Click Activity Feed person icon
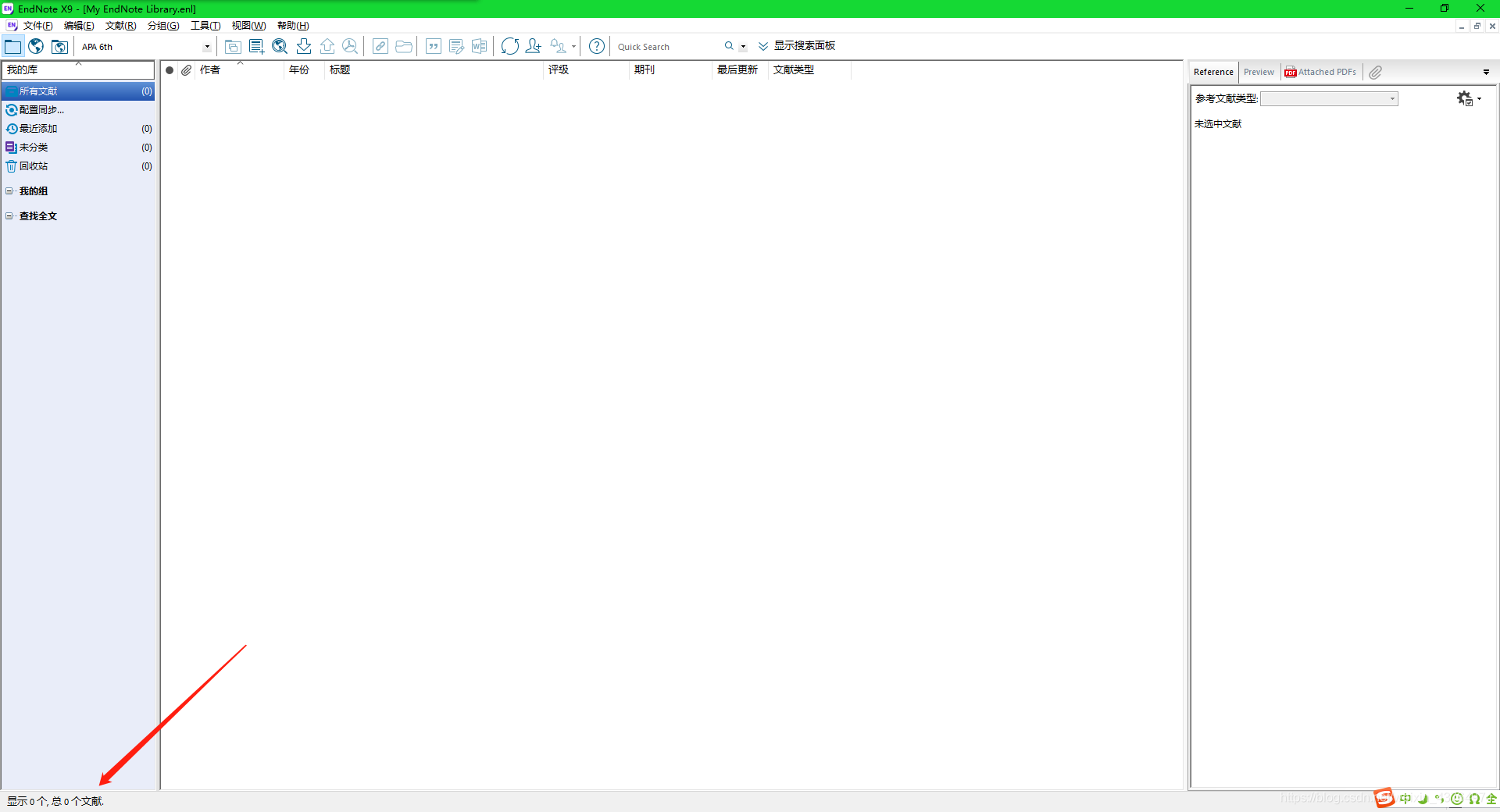Image resolution: width=1500 pixels, height=812 pixels. (558, 47)
